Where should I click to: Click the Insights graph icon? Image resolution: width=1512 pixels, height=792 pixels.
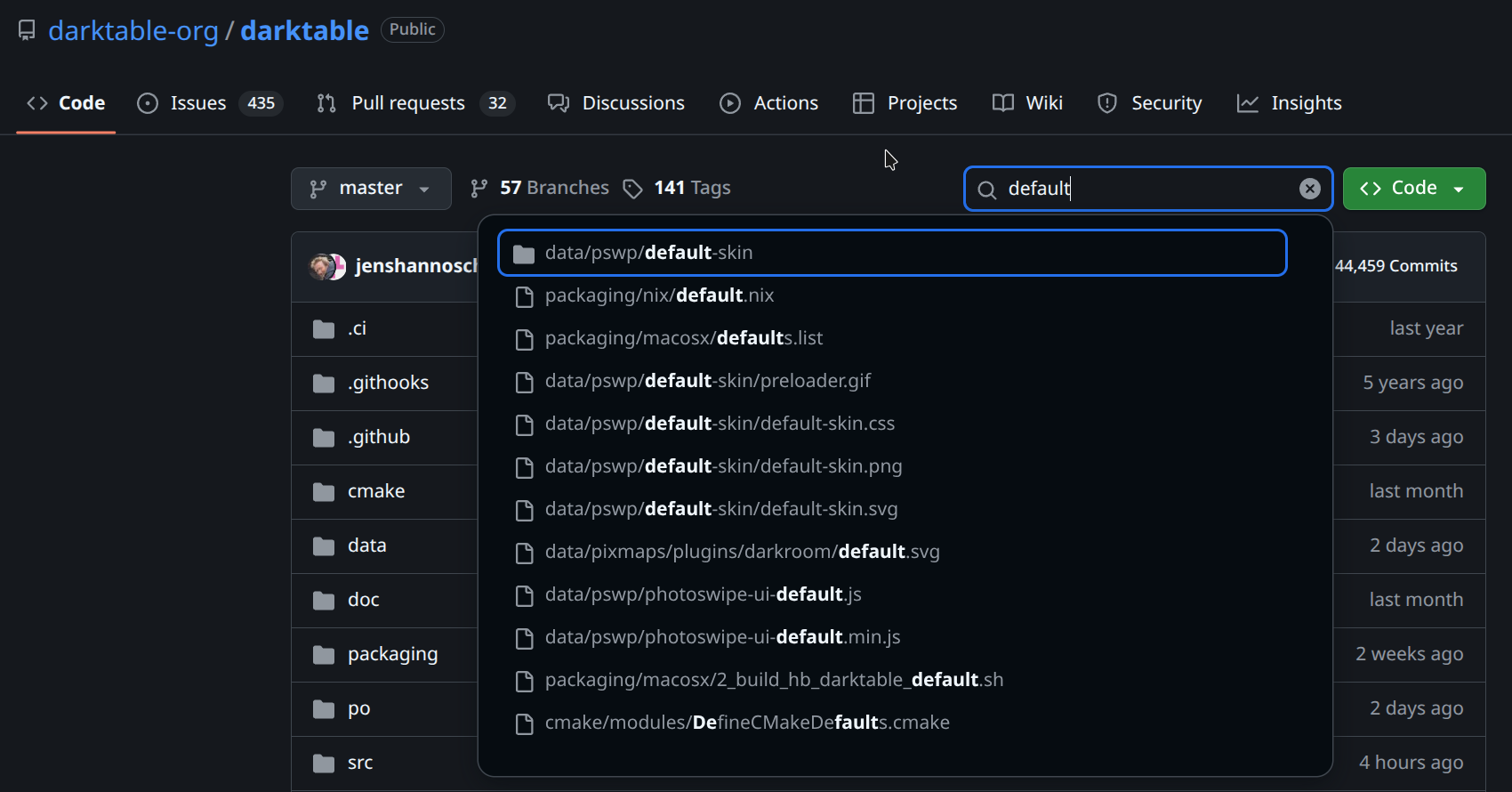1247,103
